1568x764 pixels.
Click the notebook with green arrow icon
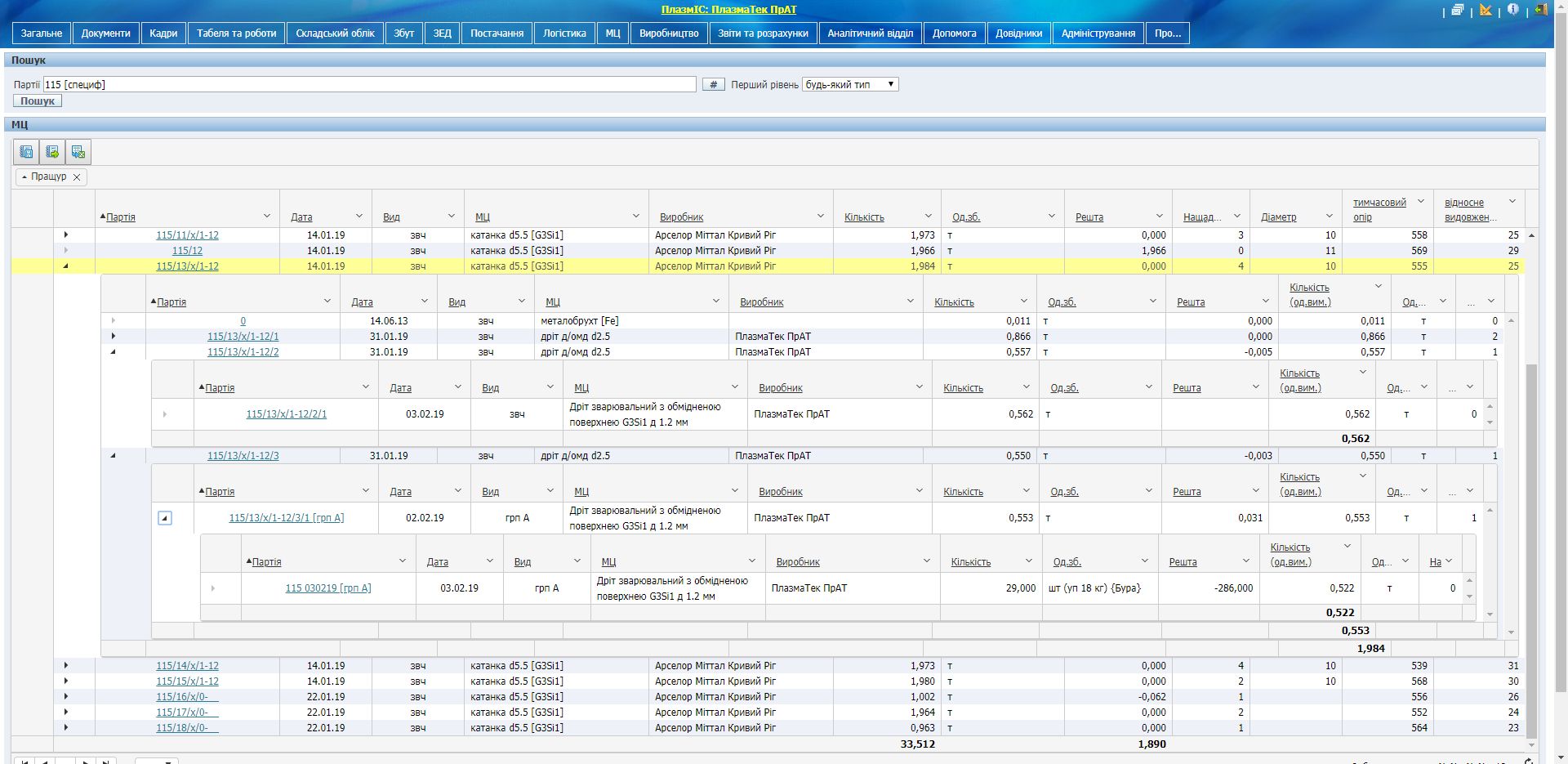(52, 152)
